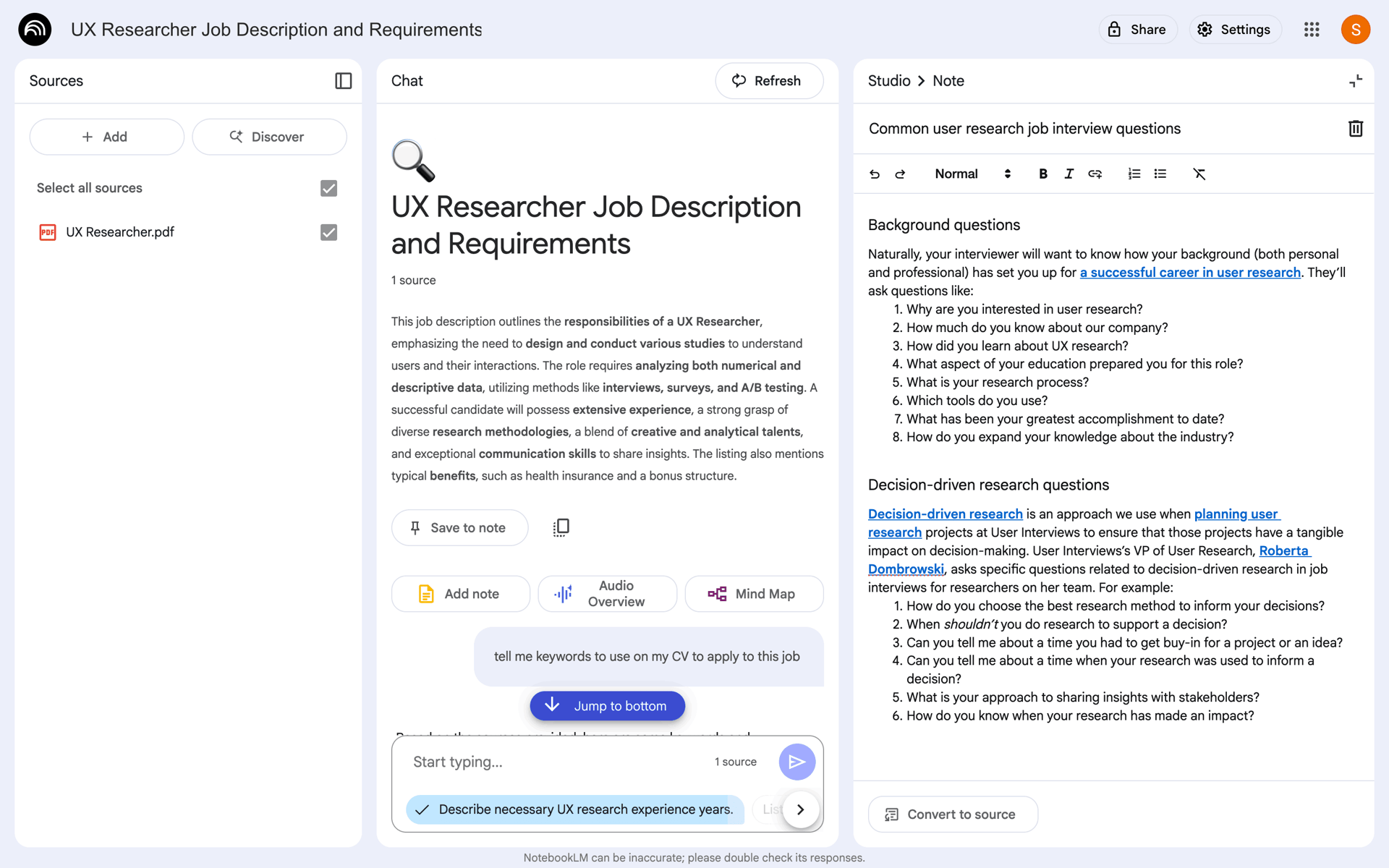The width and height of the screenshot is (1389, 868).
Task: Click the notebook title in header
Action: 276,30
